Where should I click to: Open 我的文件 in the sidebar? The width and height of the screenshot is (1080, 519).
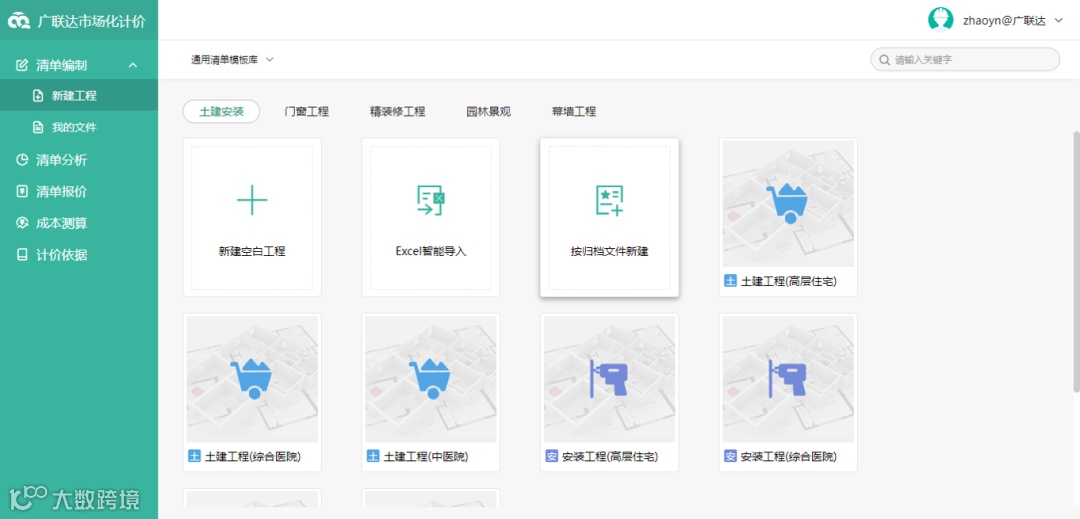[79, 127]
